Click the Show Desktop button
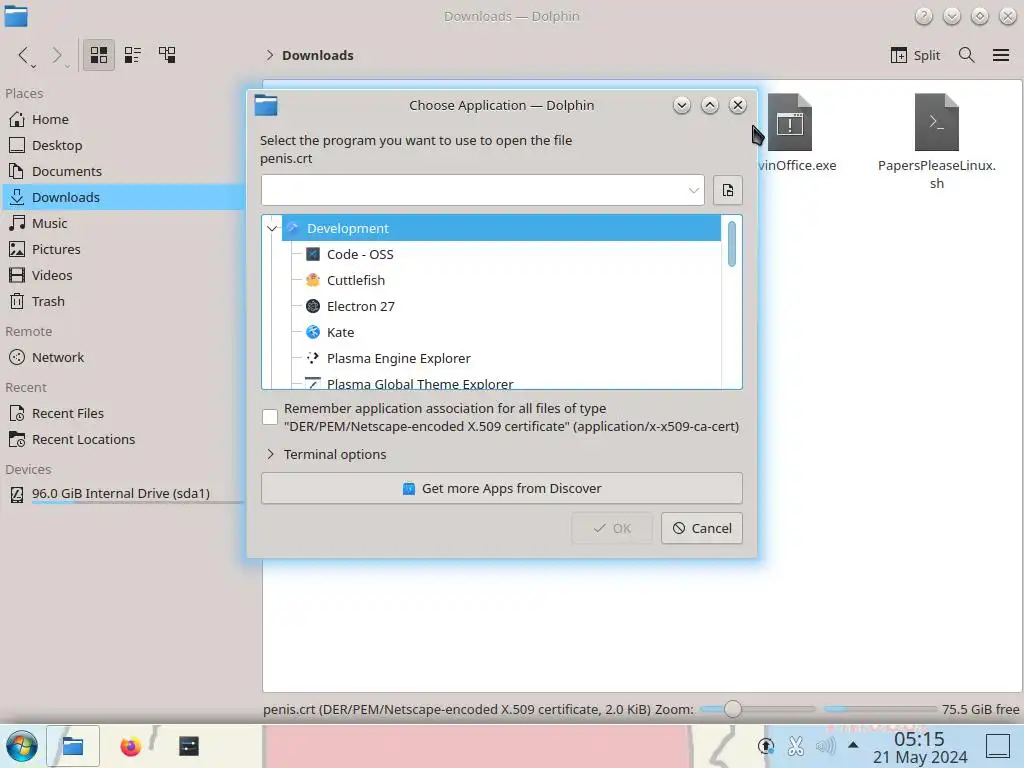The height and width of the screenshot is (768, 1024). pos(997,746)
